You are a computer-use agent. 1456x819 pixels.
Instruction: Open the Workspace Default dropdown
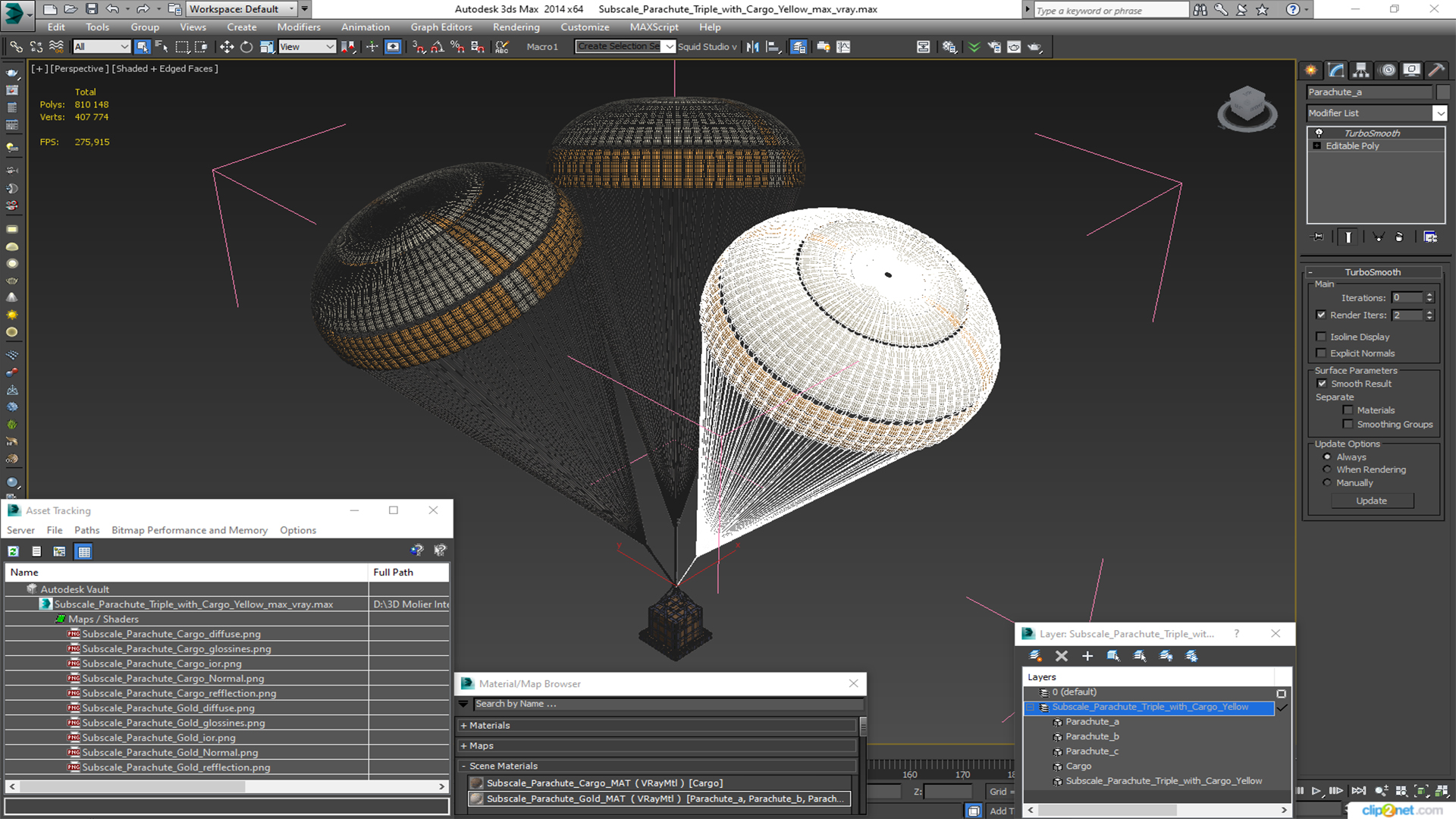coord(242,9)
